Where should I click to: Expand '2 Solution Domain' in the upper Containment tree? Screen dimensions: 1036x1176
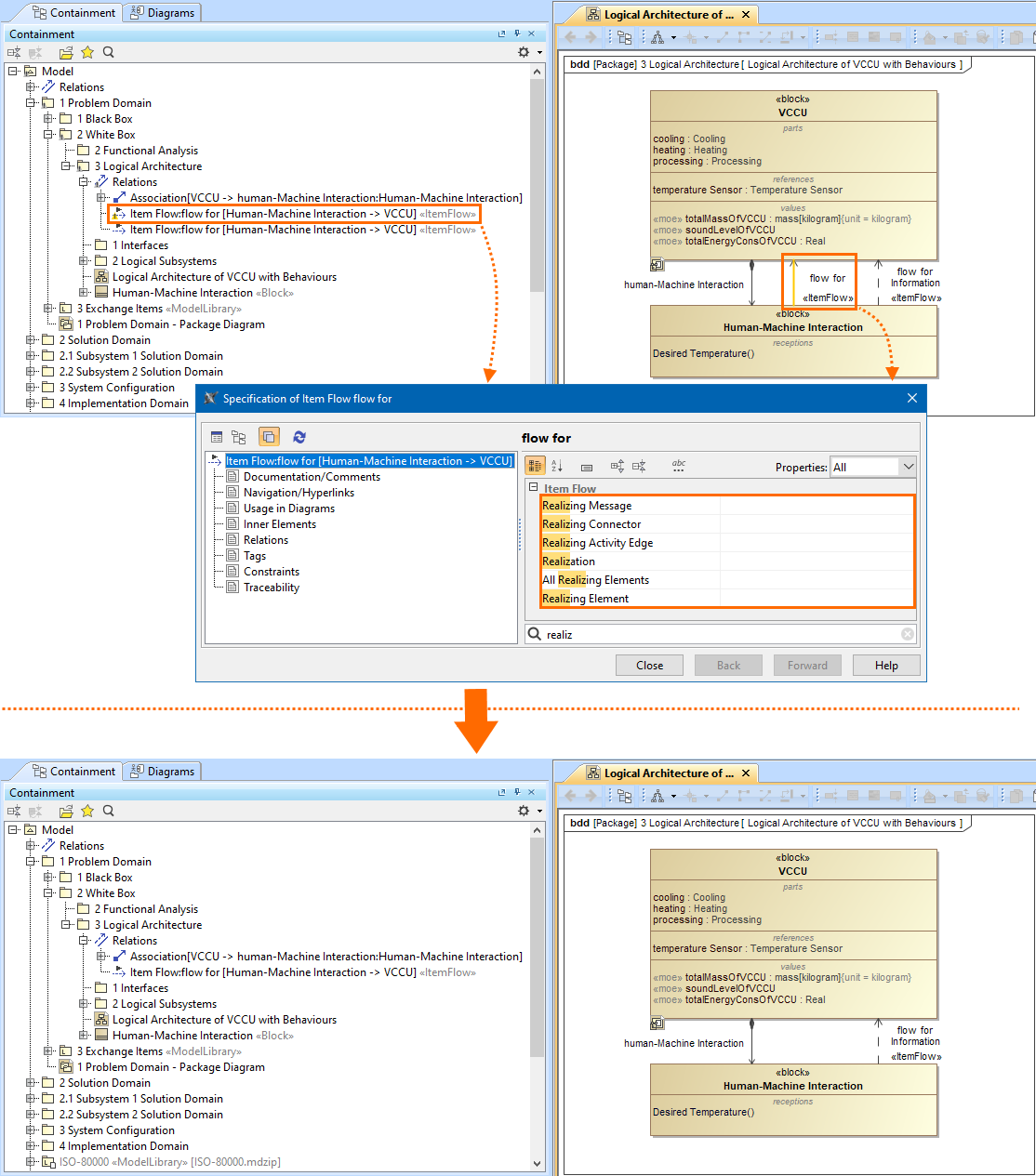(31, 340)
